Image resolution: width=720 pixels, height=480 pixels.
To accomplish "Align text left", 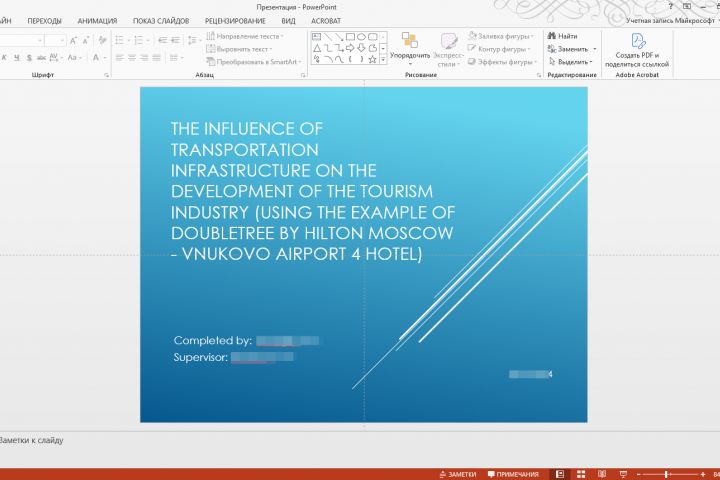I will pos(120,57).
